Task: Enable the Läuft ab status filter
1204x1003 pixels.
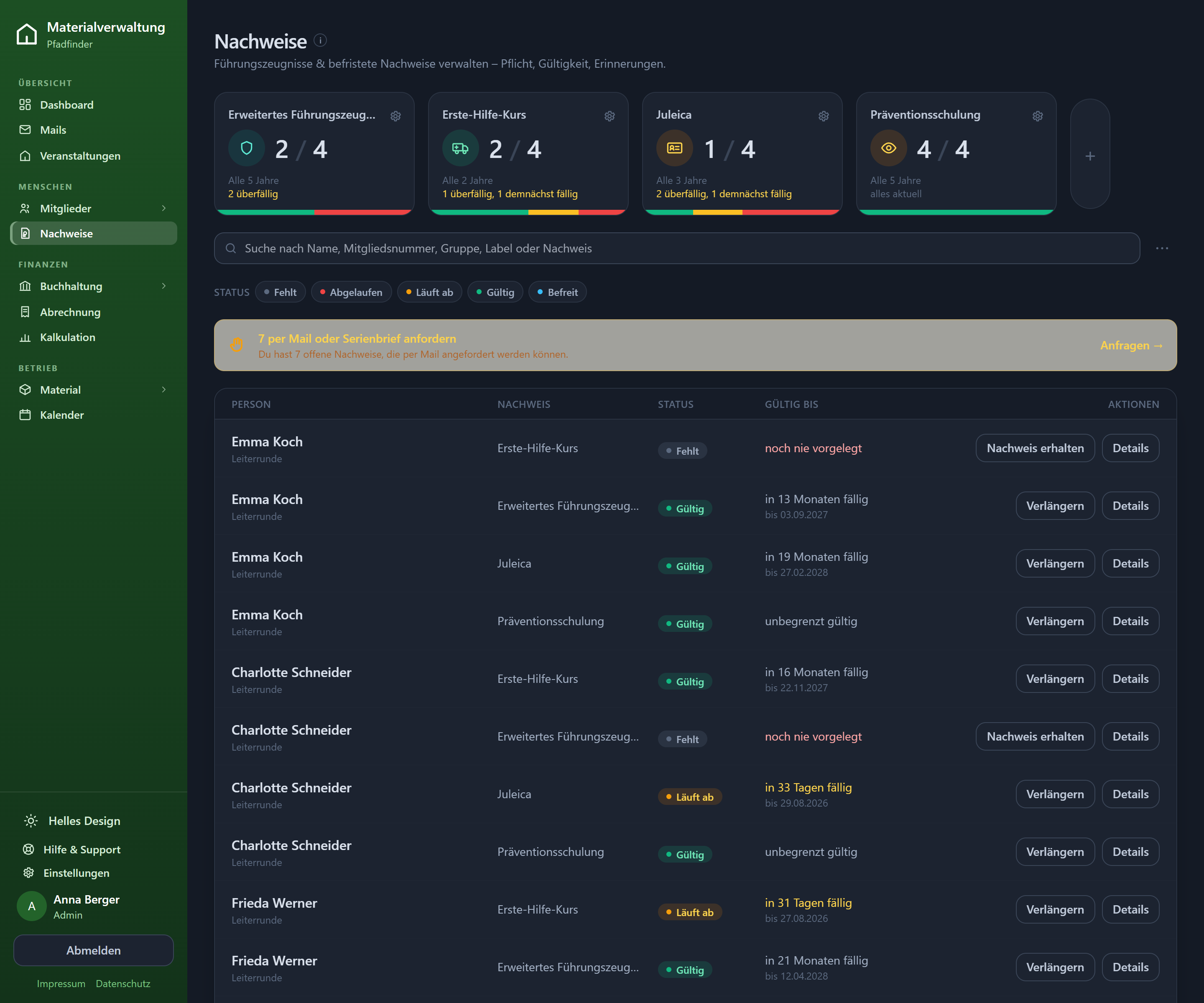Action: coord(429,292)
